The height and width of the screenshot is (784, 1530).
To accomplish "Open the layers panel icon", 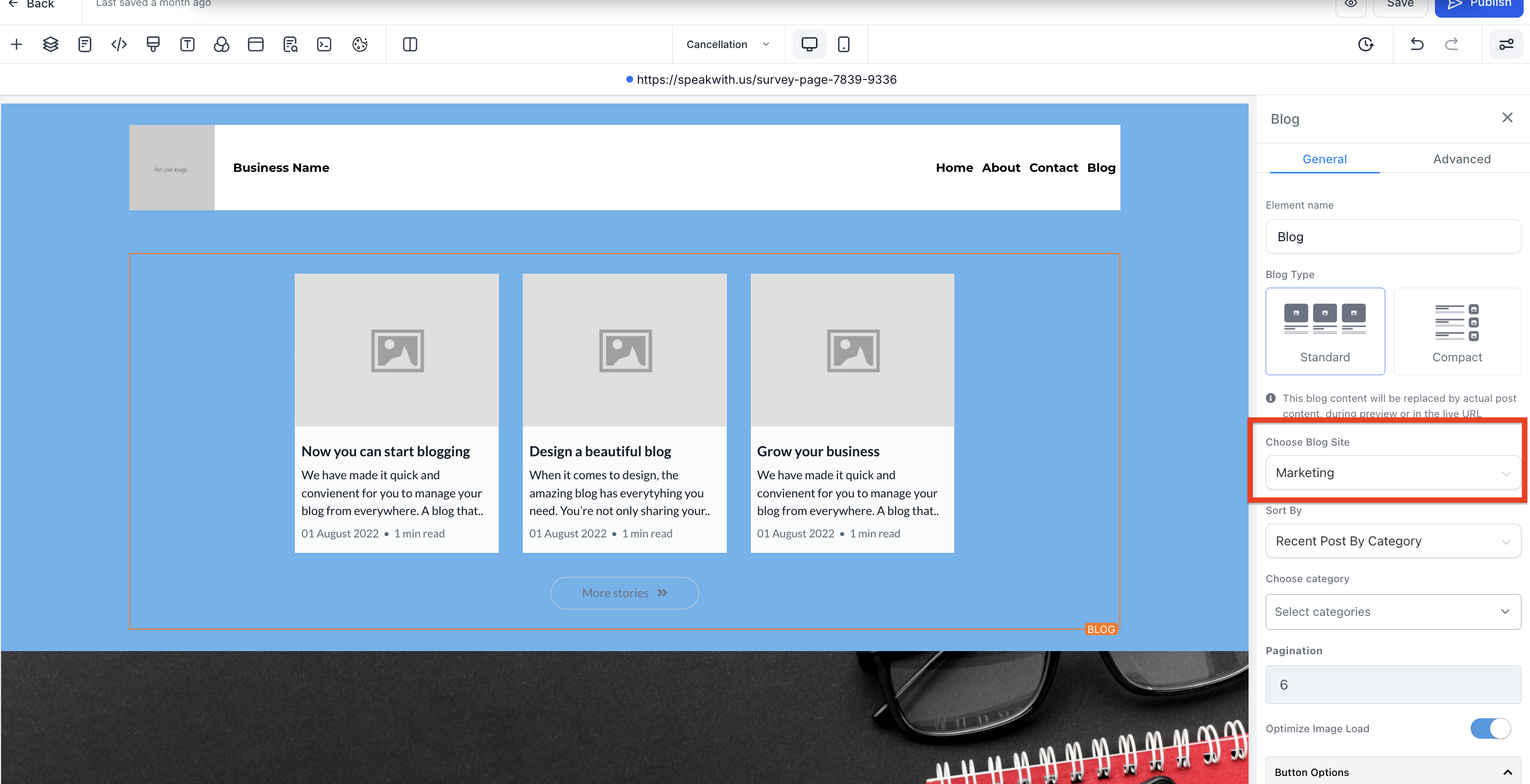I will tap(51, 44).
